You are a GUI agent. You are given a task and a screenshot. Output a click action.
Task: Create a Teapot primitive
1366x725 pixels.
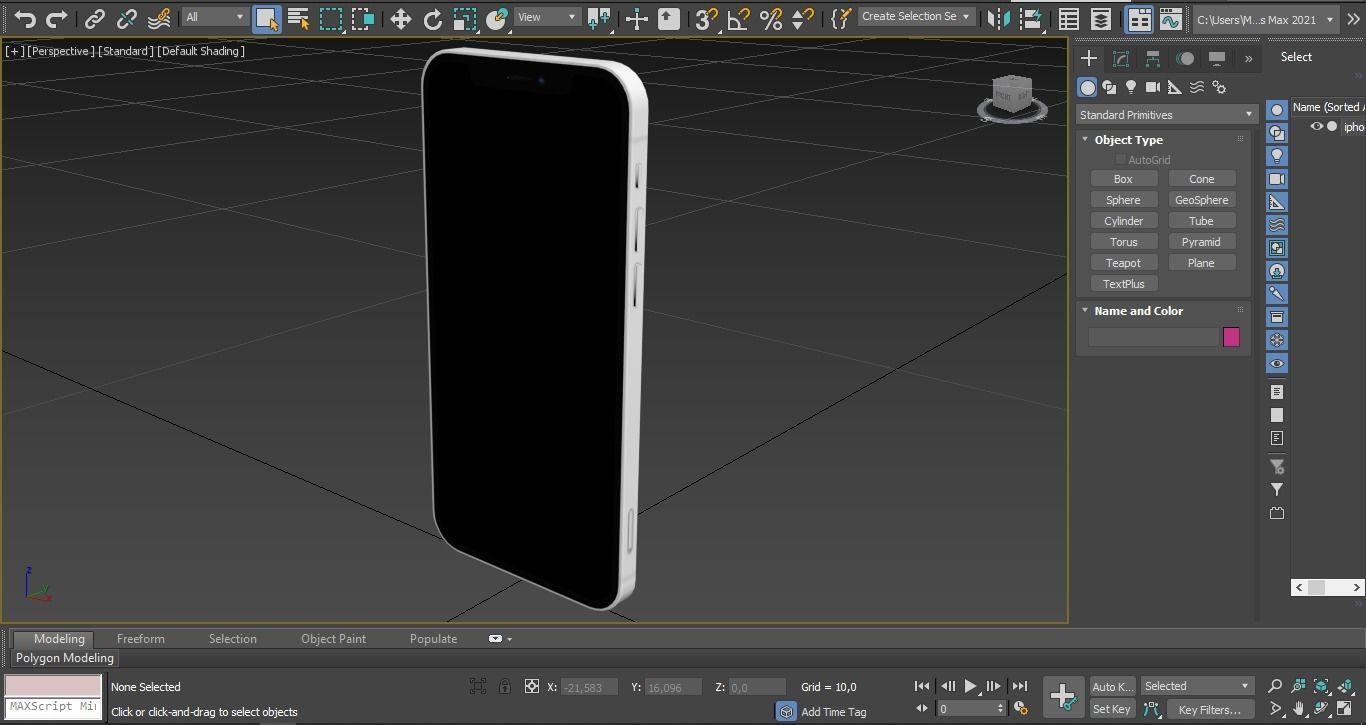1123,263
